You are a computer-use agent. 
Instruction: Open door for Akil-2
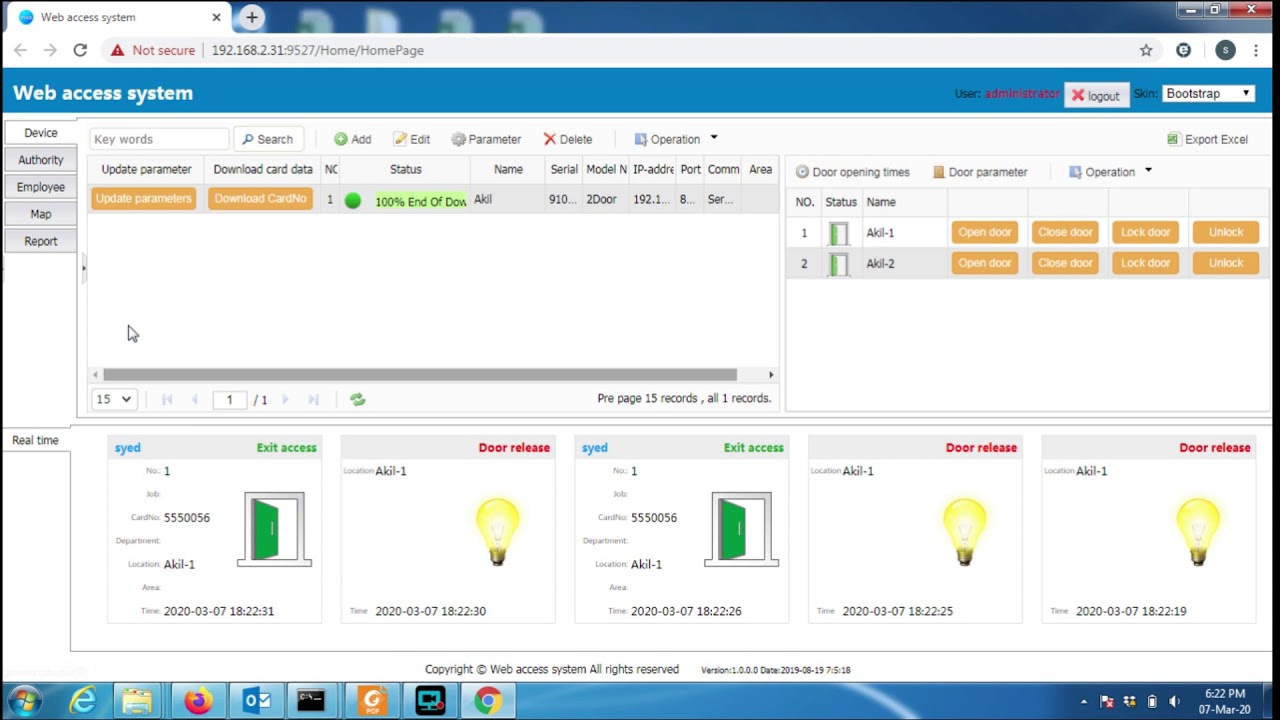tap(985, 263)
